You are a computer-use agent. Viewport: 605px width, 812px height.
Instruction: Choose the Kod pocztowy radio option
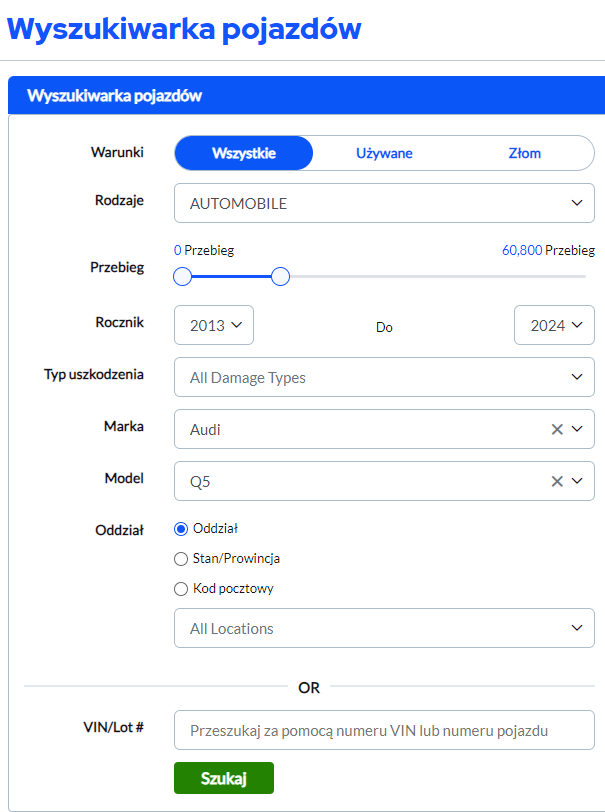coord(181,589)
